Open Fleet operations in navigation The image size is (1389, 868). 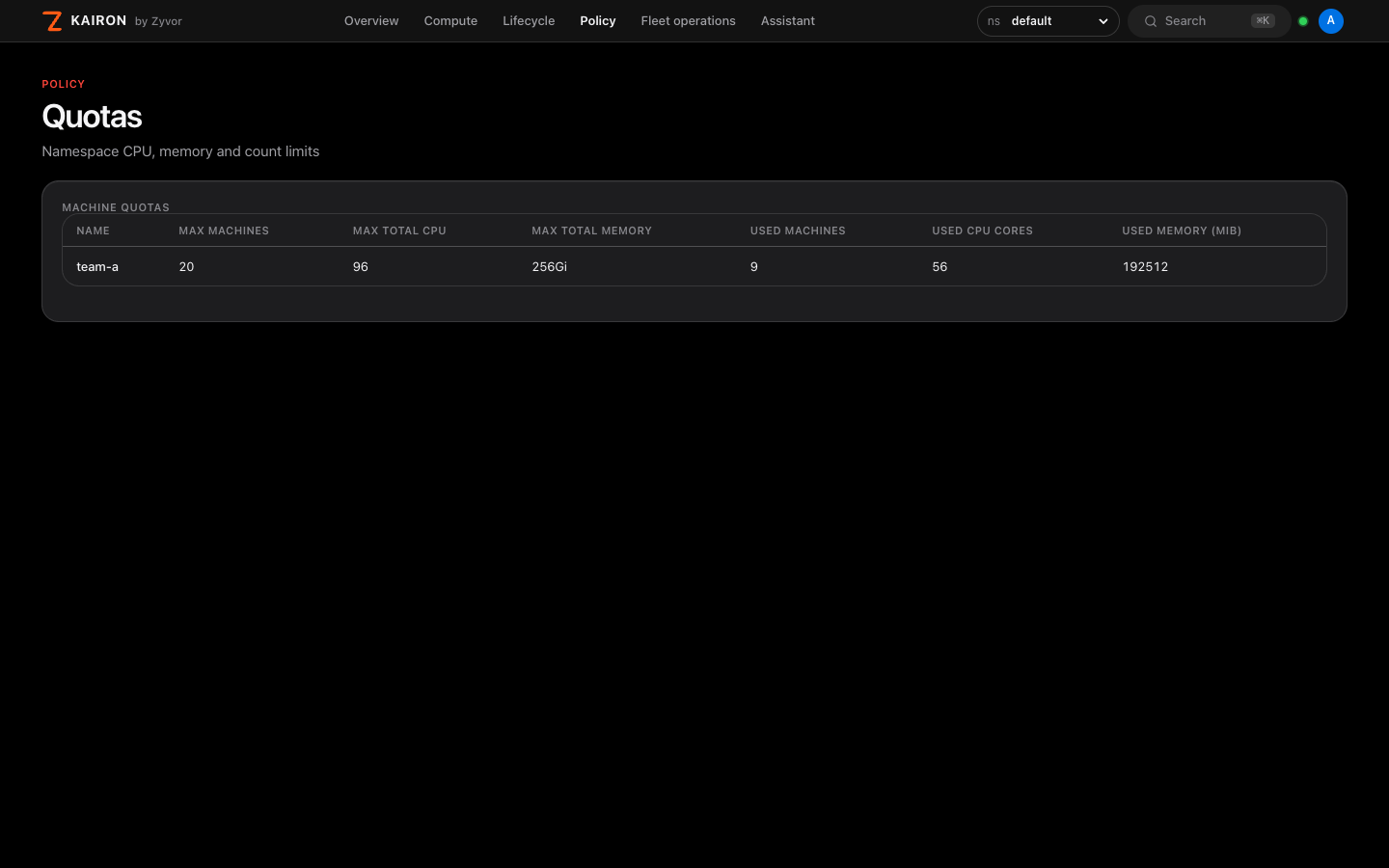coord(688,21)
